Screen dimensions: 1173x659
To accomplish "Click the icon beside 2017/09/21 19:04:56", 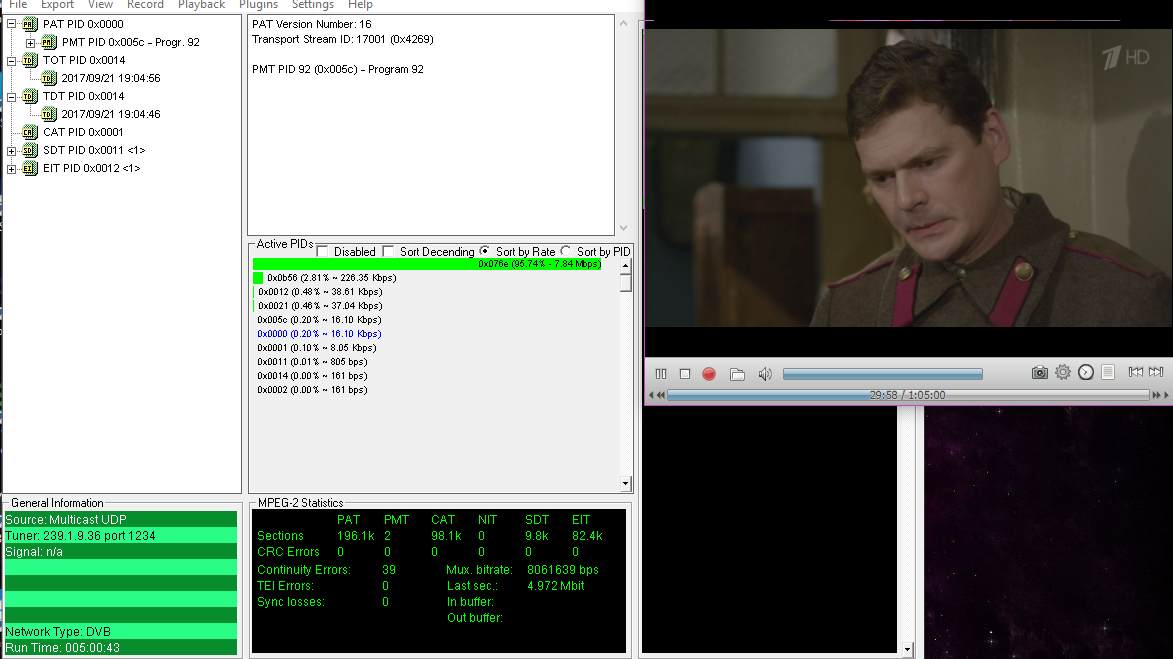I will pyautogui.click(x=49, y=79).
